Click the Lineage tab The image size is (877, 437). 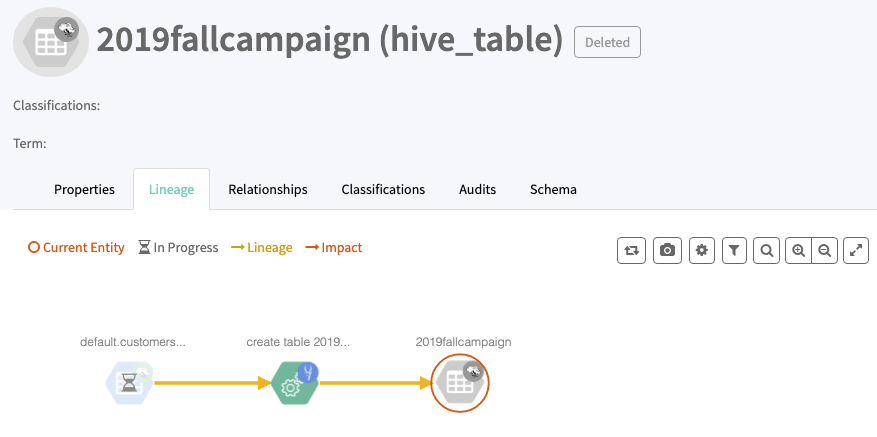[171, 189]
